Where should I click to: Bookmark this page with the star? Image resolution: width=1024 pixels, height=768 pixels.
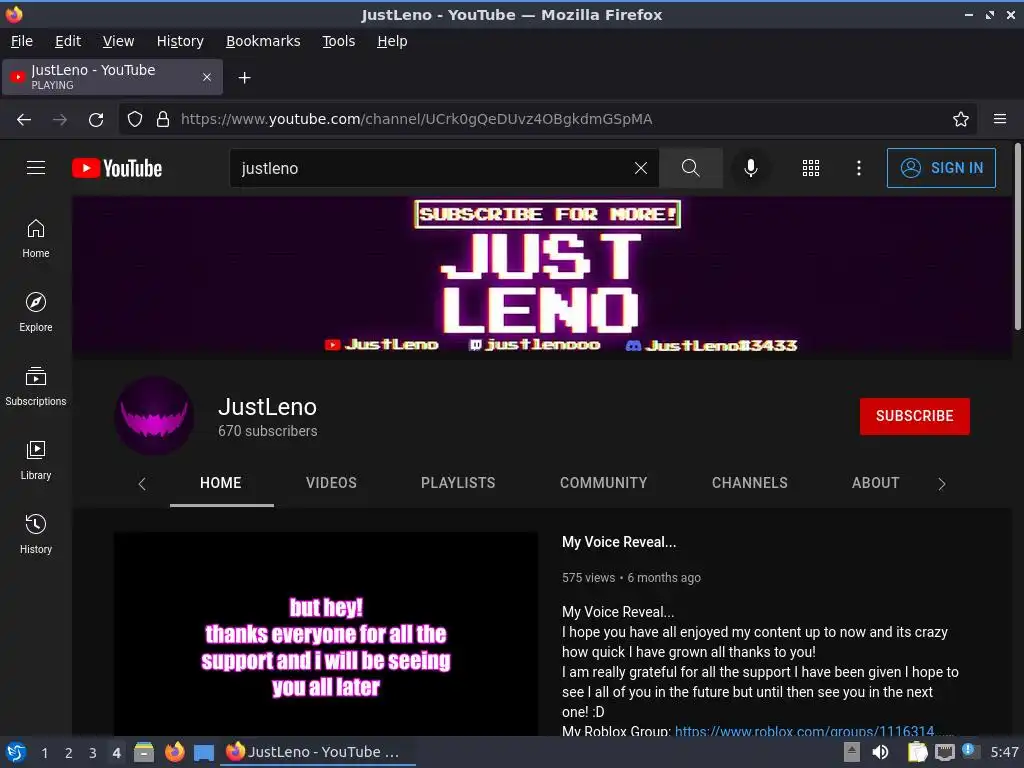pos(961,120)
